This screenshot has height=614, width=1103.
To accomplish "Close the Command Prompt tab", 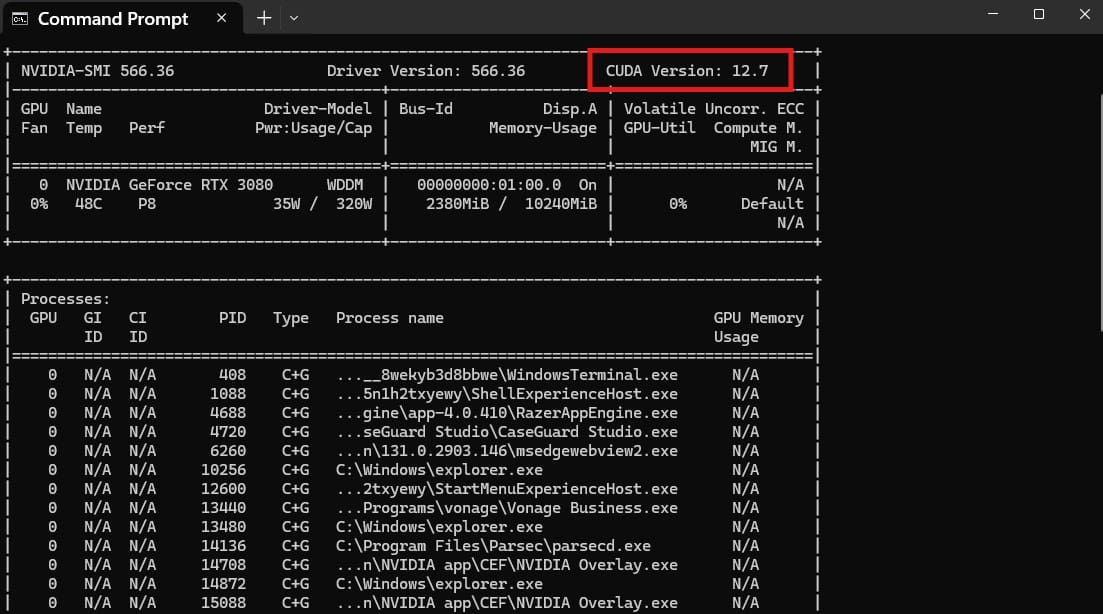I will click(221, 17).
